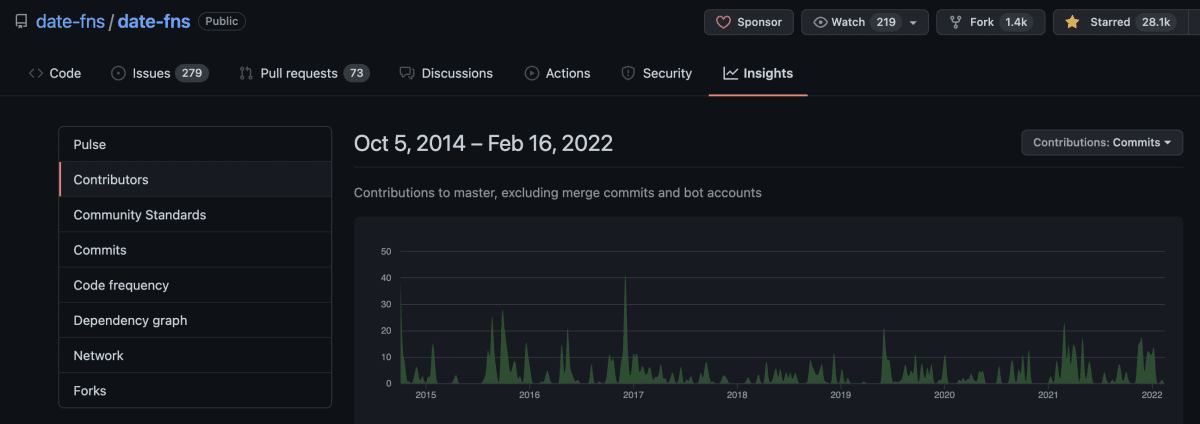Open Network in the sidebar
The width and height of the screenshot is (1200, 424).
pos(195,355)
